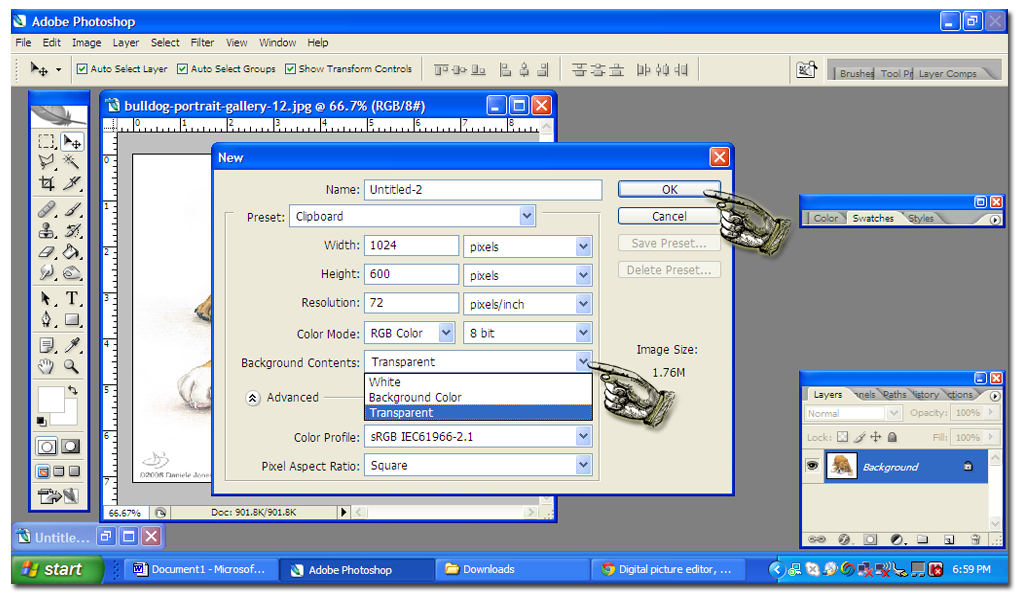
Task: Select the Zoom magnifier tool
Action: [71, 366]
